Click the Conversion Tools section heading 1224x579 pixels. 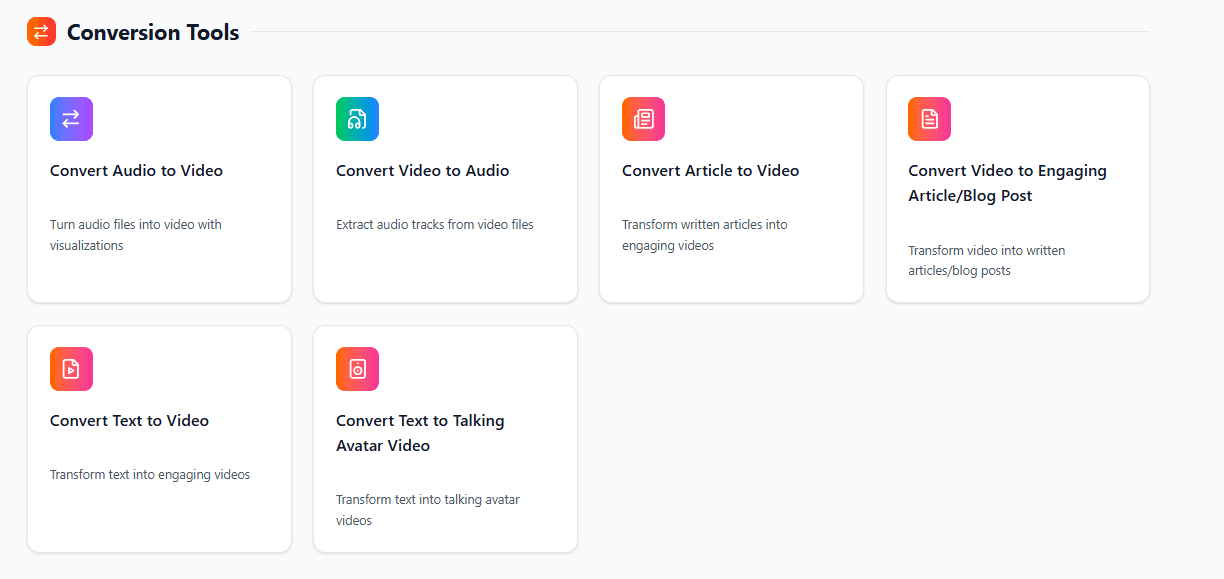[x=153, y=32]
